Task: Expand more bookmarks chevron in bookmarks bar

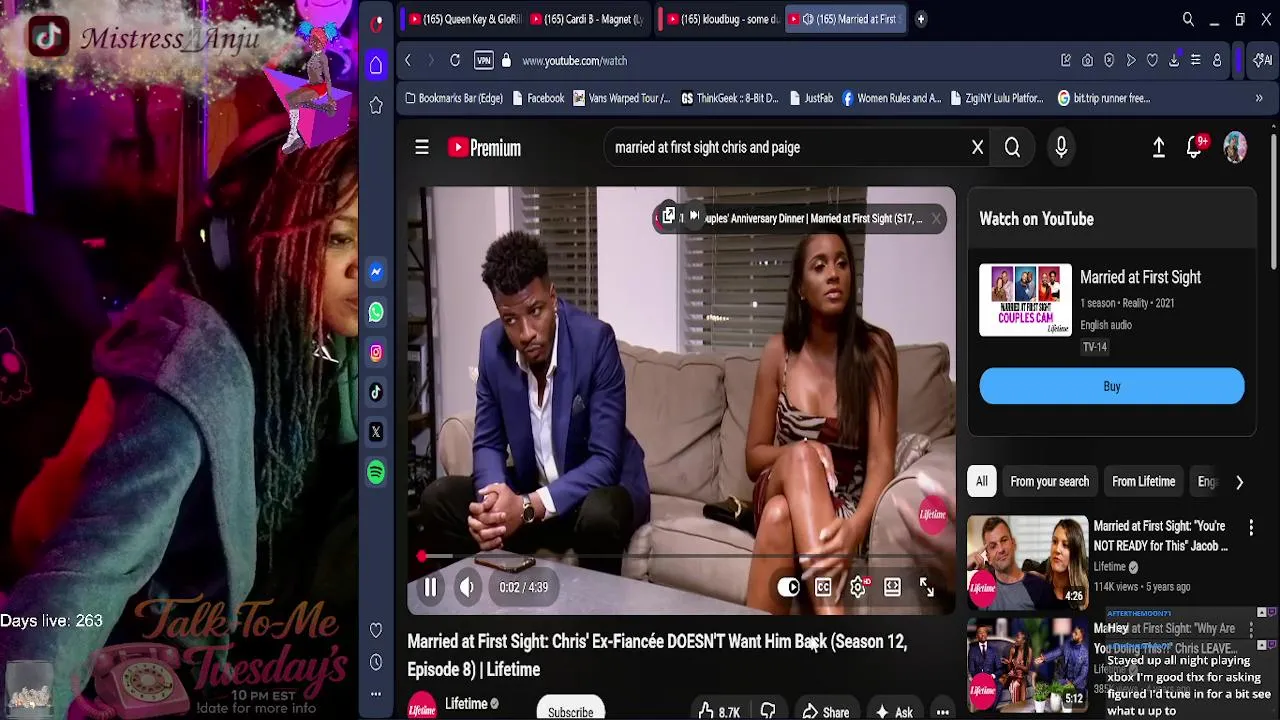Action: click(1259, 98)
